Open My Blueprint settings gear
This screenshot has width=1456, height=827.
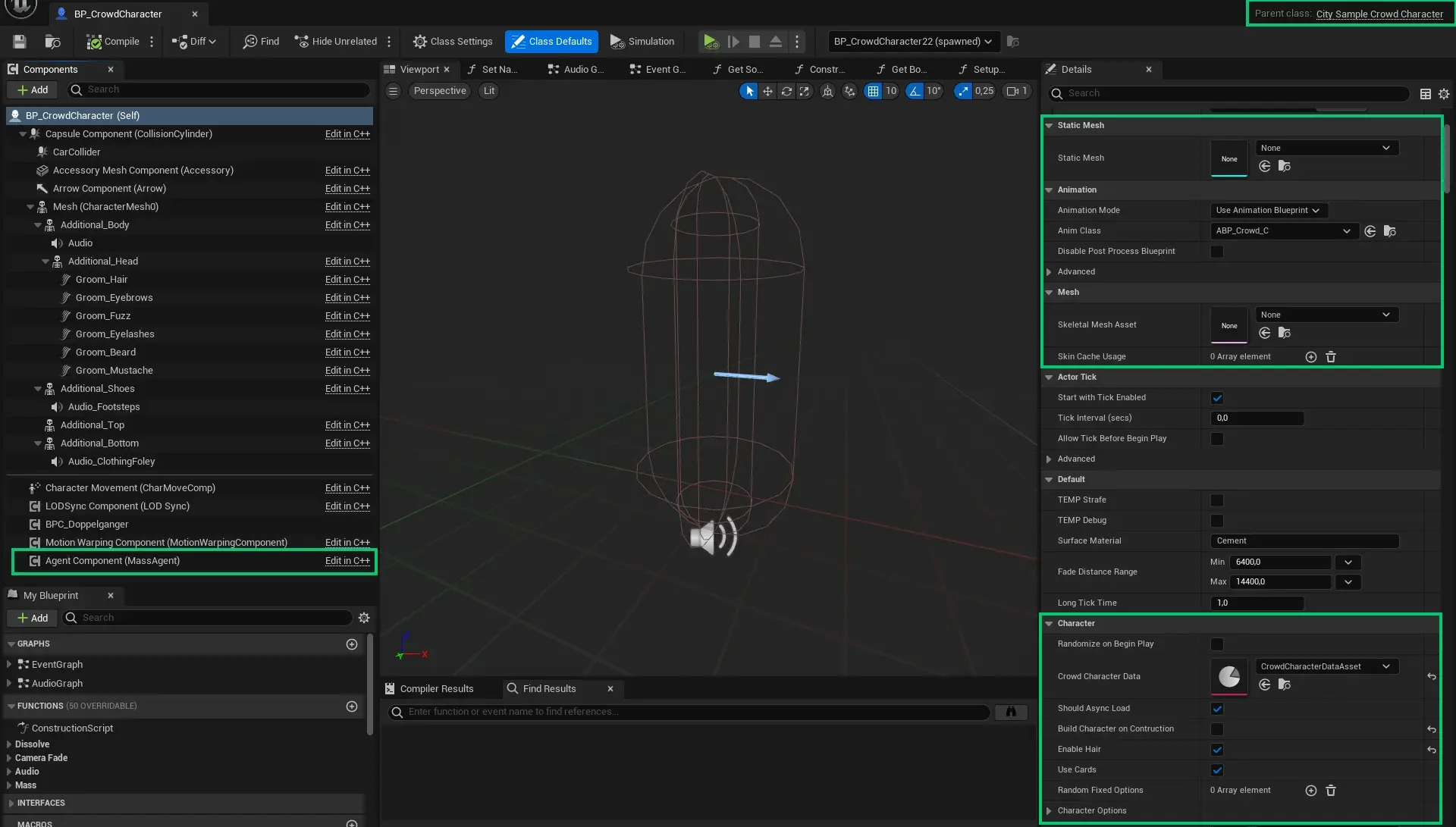(364, 618)
